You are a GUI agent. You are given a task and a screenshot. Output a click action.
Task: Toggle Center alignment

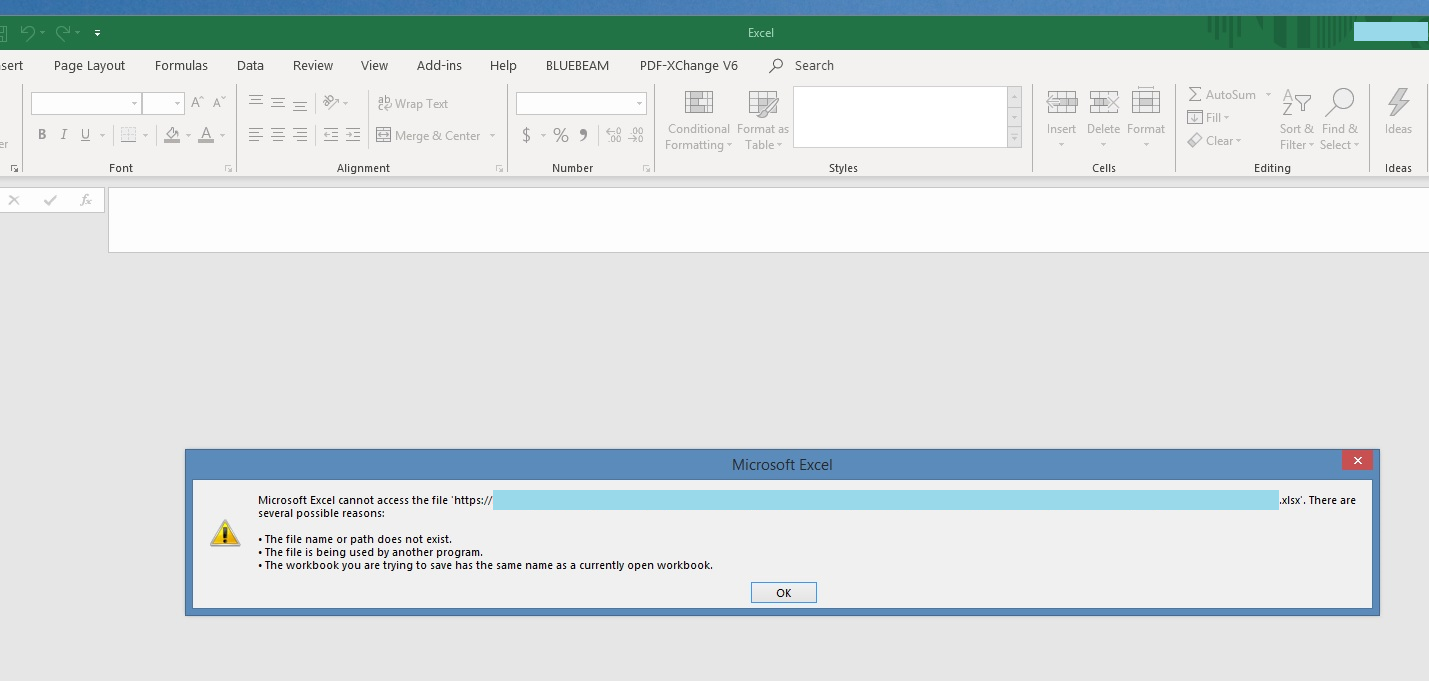pos(278,135)
